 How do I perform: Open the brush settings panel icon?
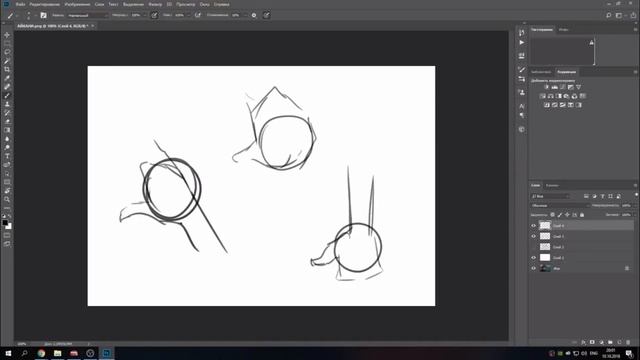[x=43, y=15]
